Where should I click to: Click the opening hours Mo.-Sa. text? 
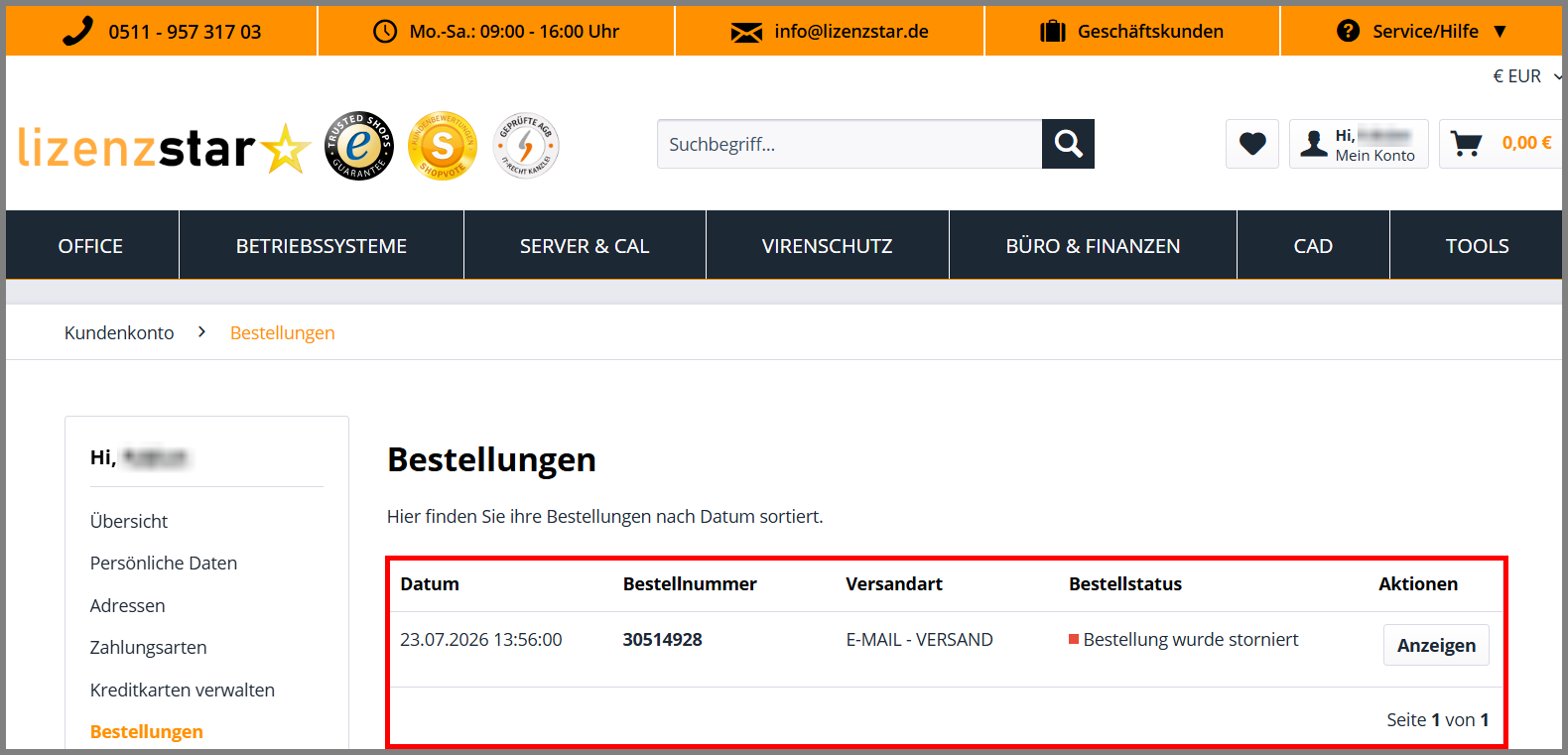coord(514,31)
